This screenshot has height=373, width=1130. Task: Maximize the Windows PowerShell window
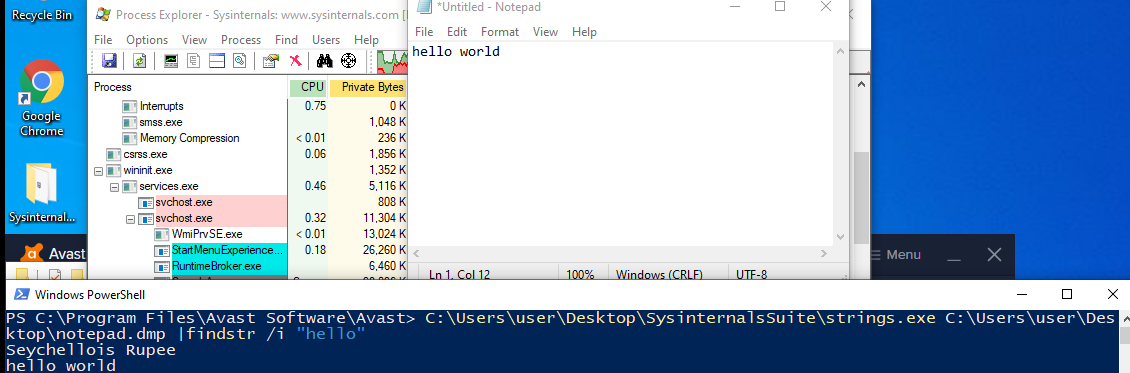(1067, 294)
